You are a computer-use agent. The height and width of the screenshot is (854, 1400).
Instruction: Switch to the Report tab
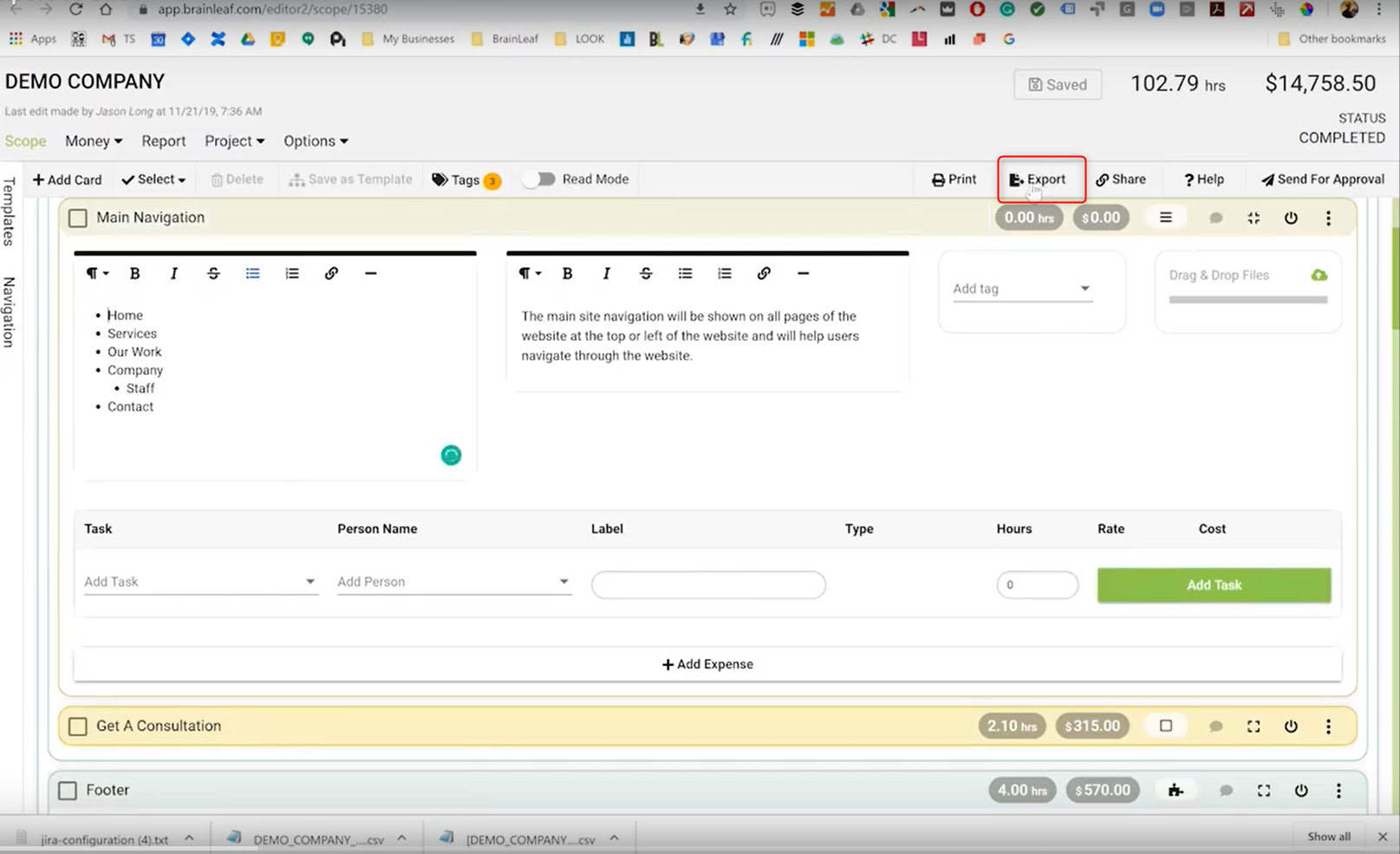[164, 141]
